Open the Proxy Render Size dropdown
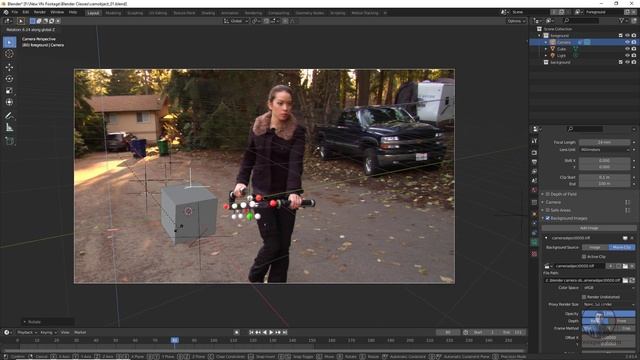This screenshot has height=360, width=640. [608, 304]
